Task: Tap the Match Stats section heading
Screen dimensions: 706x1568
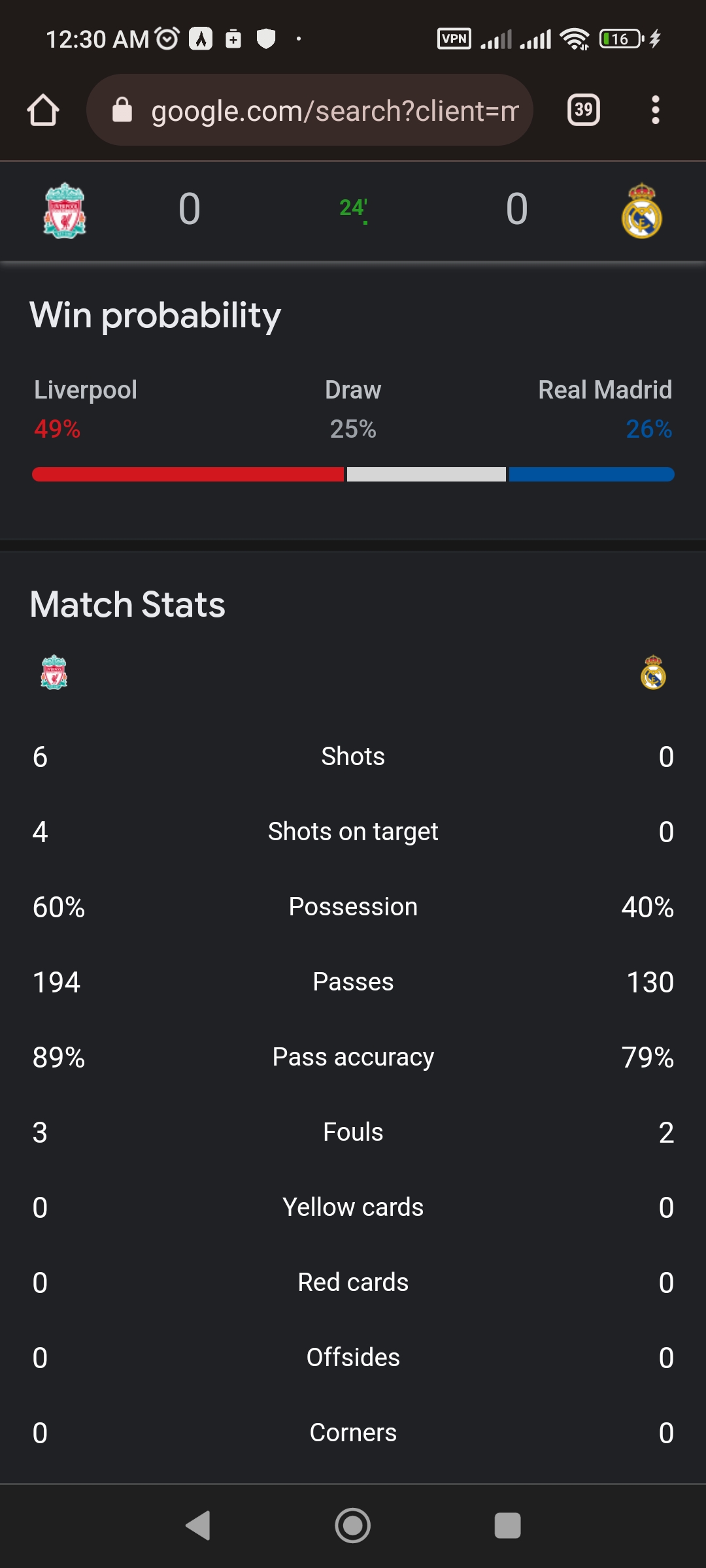Action: (x=127, y=604)
